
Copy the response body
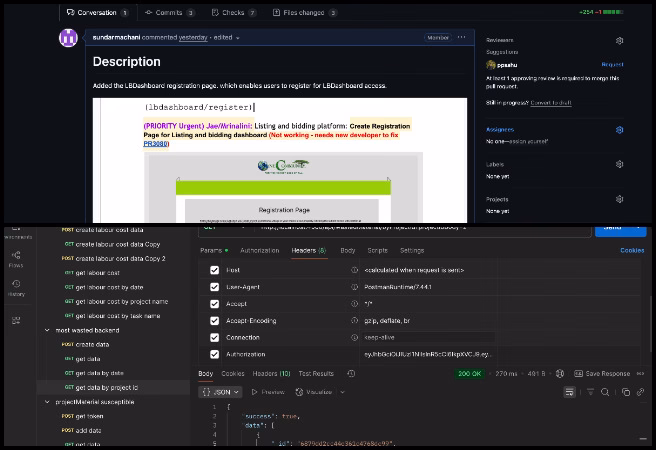tap(626, 392)
